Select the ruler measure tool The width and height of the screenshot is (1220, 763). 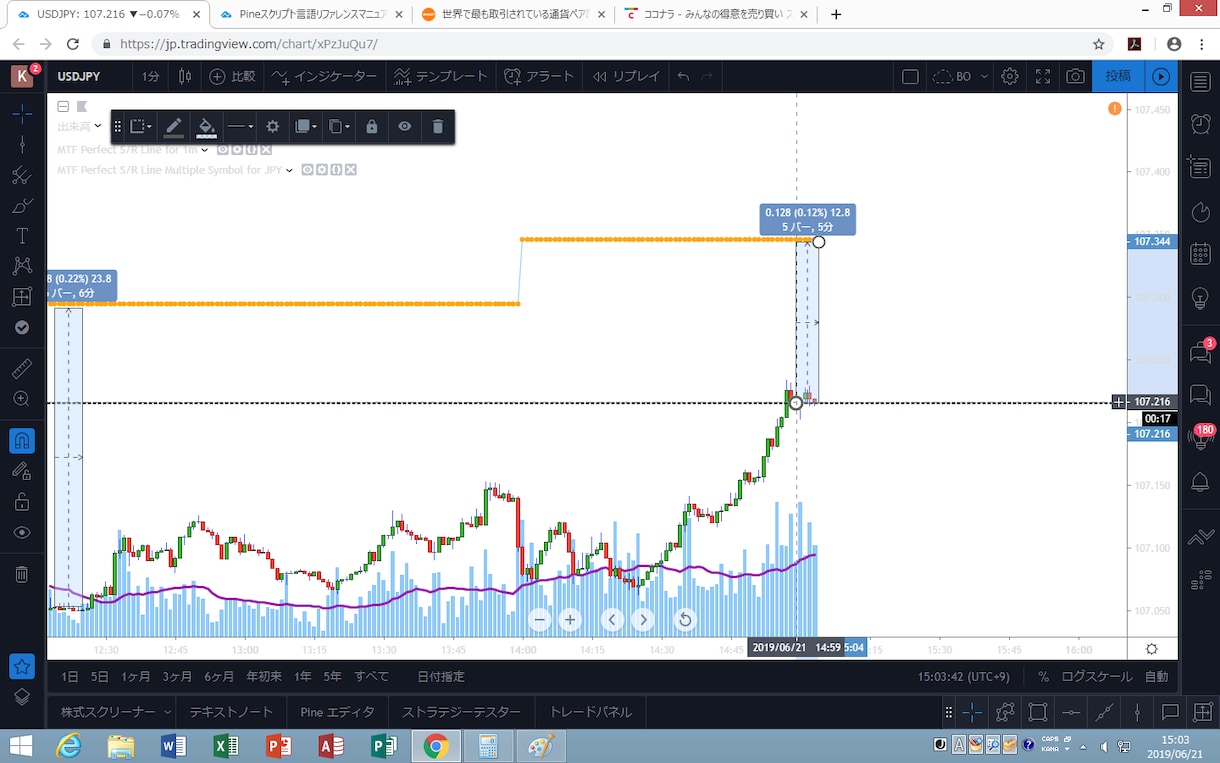click(x=22, y=368)
